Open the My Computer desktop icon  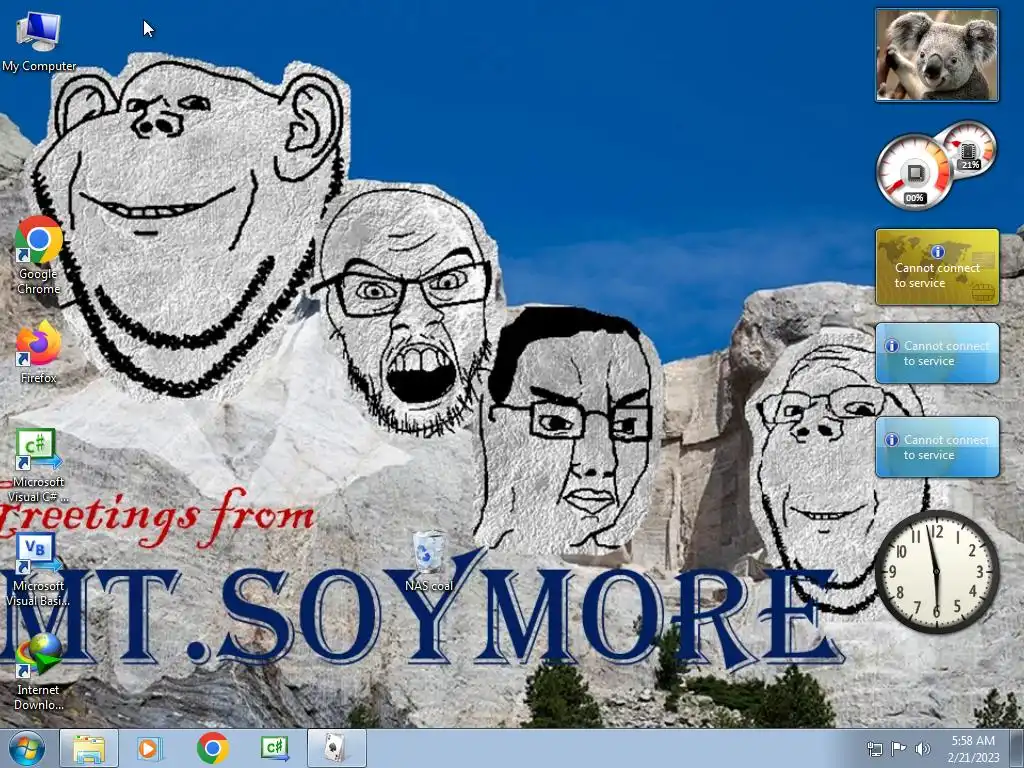[x=39, y=31]
